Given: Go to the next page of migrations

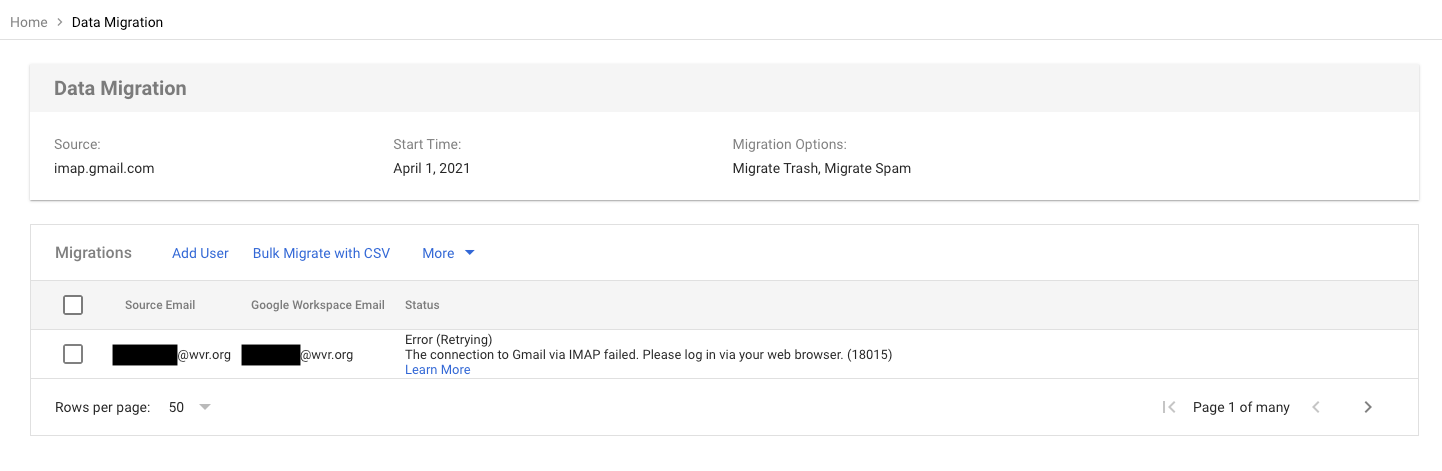Looking at the screenshot, I should click(1368, 407).
